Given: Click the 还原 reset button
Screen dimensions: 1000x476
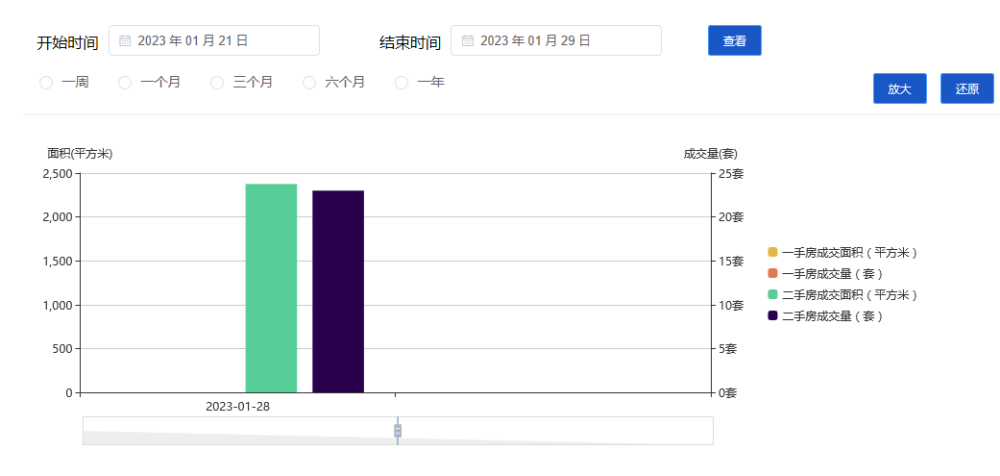Looking at the screenshot, I should tap(967, 89).
